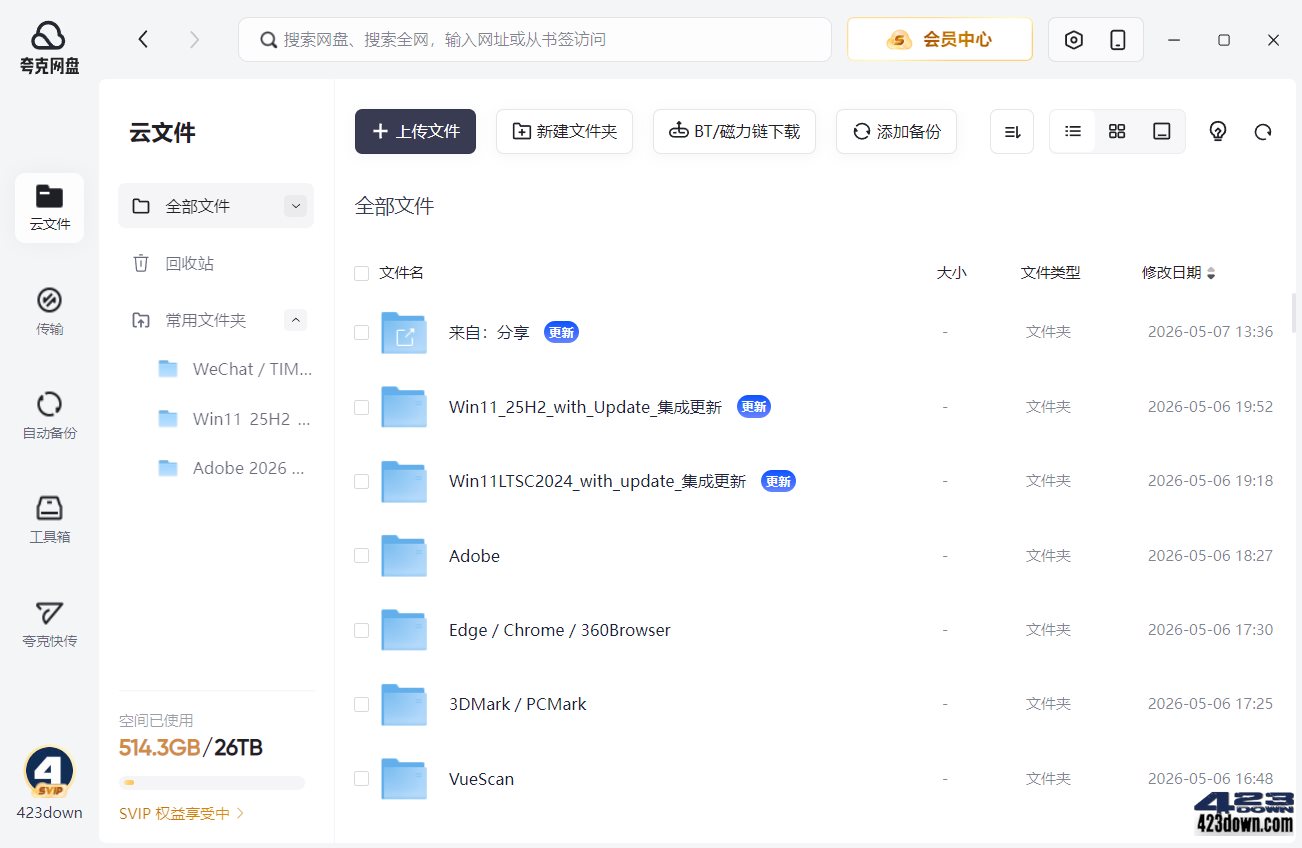Check the 3DMark / PCMark row checkbox
This screenshot has width=1302, height=848.
point(361,704)
